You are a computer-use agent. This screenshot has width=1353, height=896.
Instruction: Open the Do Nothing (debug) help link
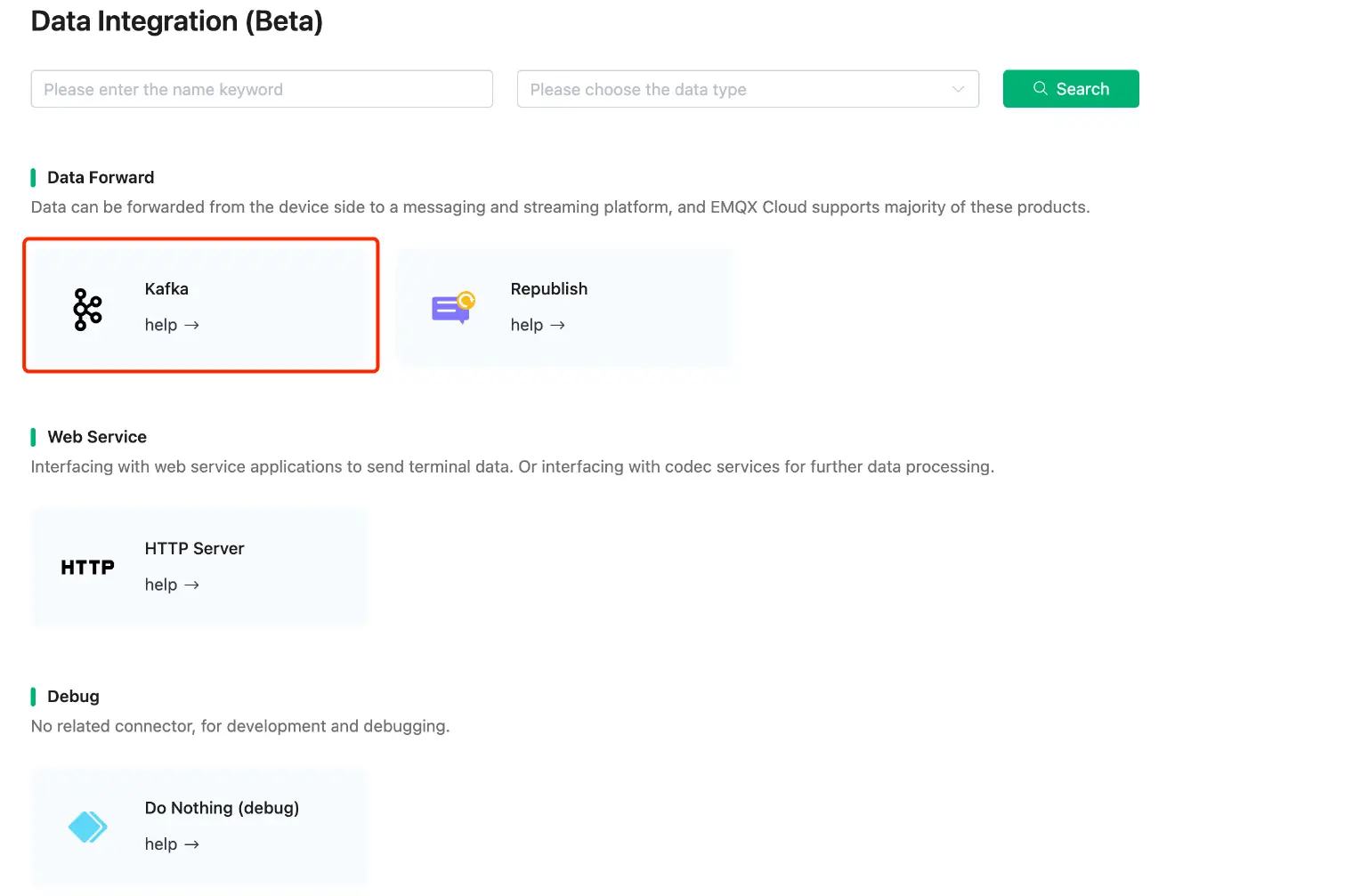point(172,844)
